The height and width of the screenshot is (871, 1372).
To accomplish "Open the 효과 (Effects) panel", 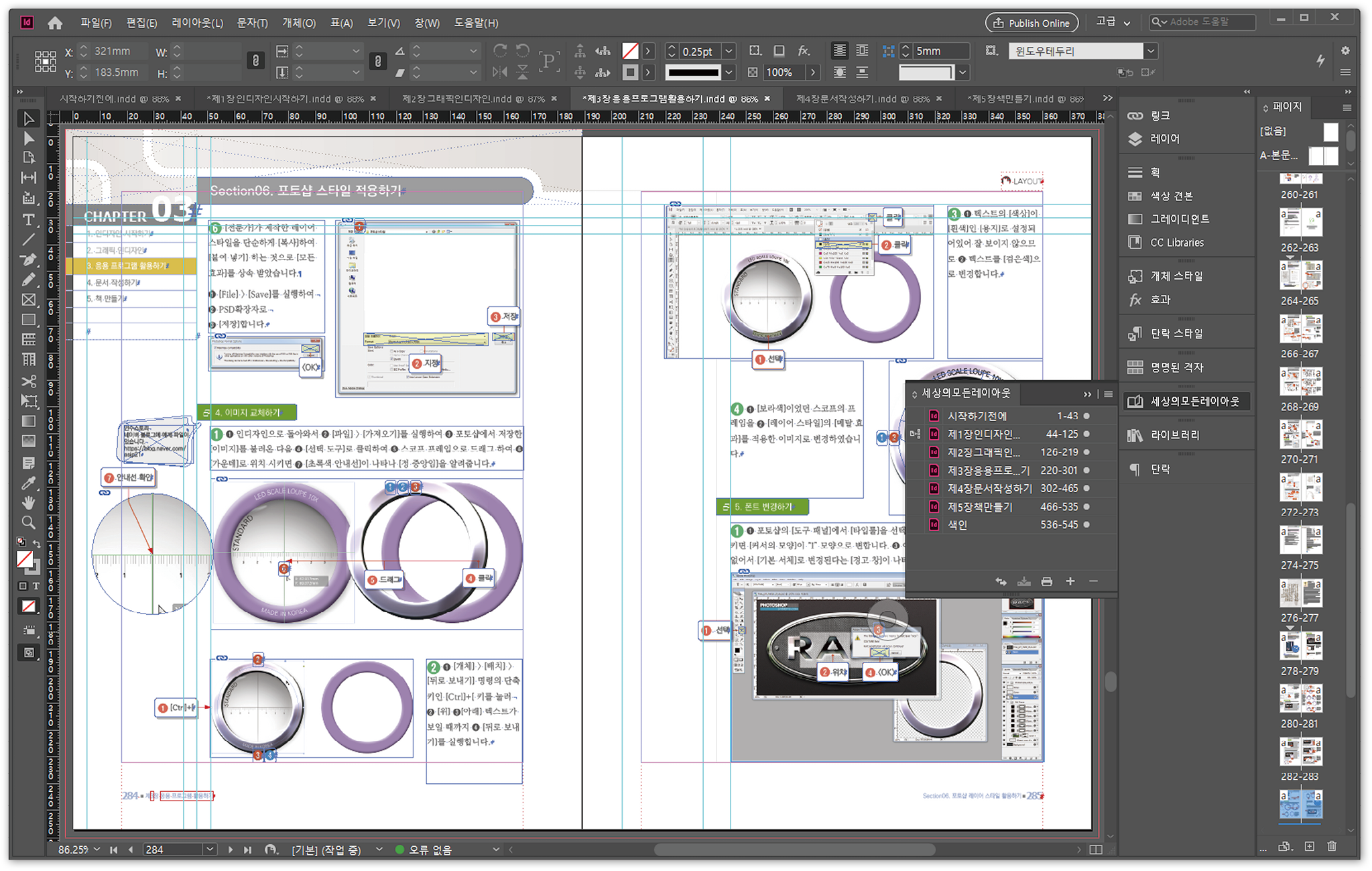I will coord(1158,300).
